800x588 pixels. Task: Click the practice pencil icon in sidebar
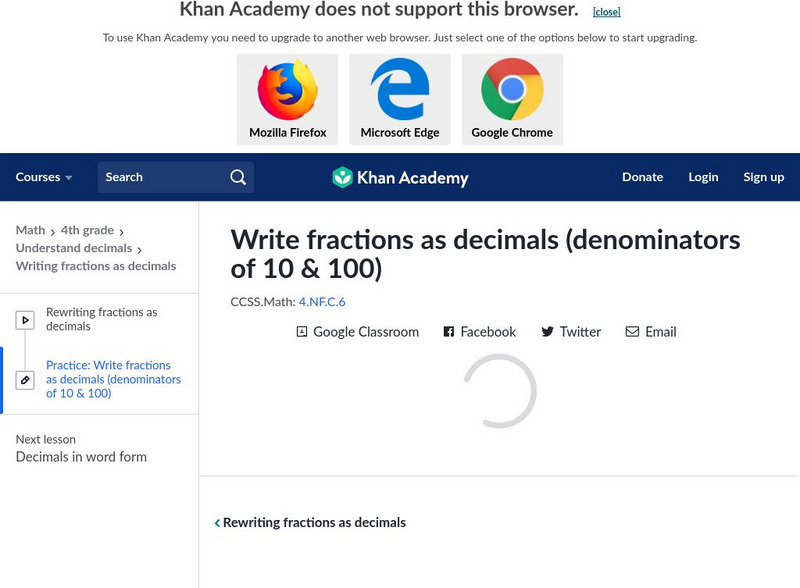click(x=25, y=380)
